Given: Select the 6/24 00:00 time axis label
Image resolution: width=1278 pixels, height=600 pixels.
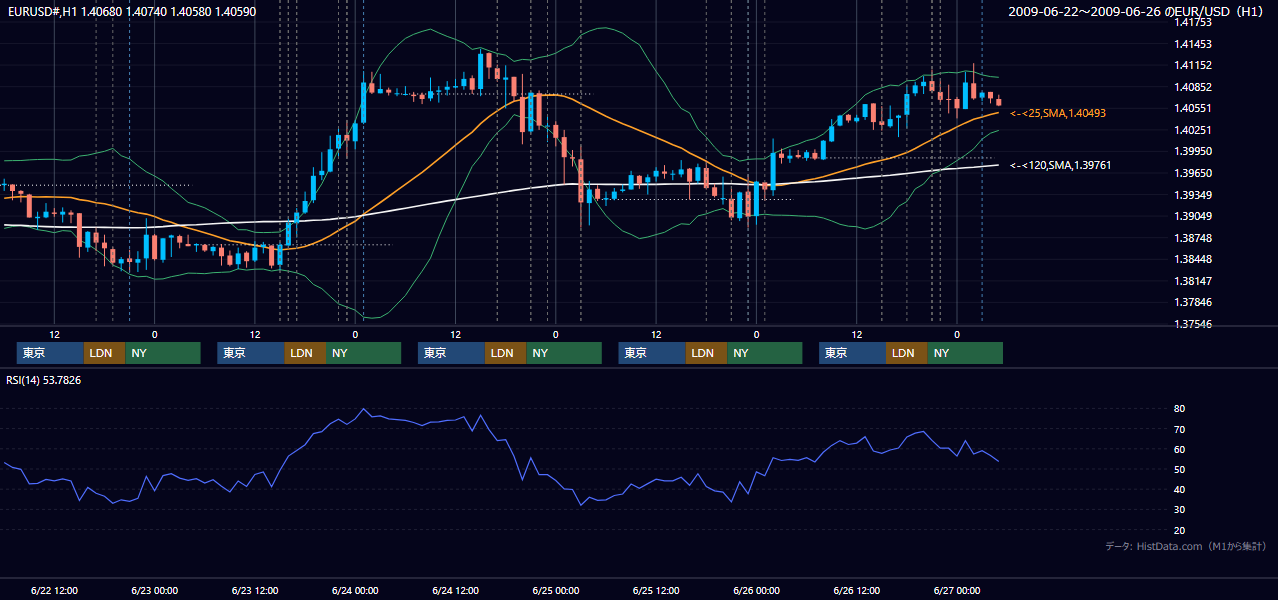Looking at the screenshot, I should 355,590.
